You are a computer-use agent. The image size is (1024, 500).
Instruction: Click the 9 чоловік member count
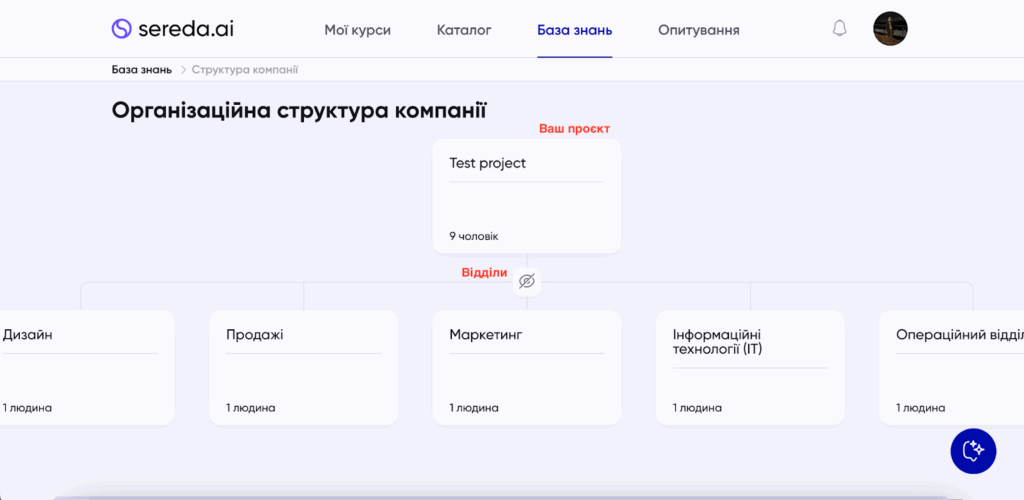(473, 236)
